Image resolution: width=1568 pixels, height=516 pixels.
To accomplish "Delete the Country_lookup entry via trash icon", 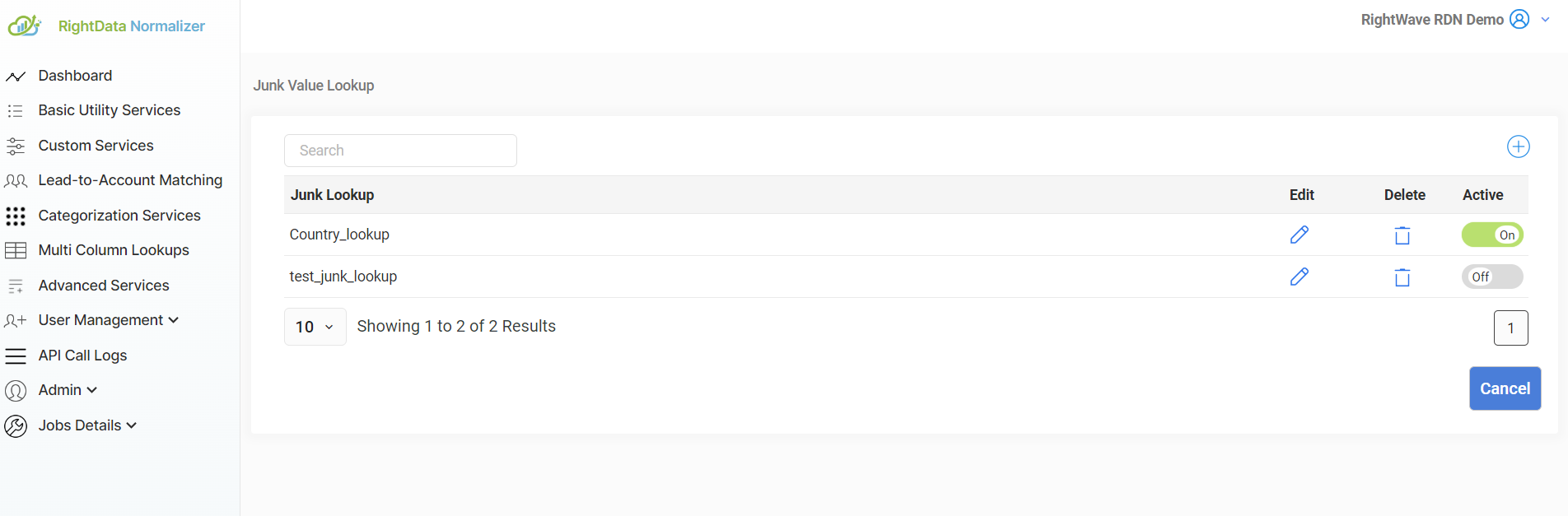I will pos(1402,235).
